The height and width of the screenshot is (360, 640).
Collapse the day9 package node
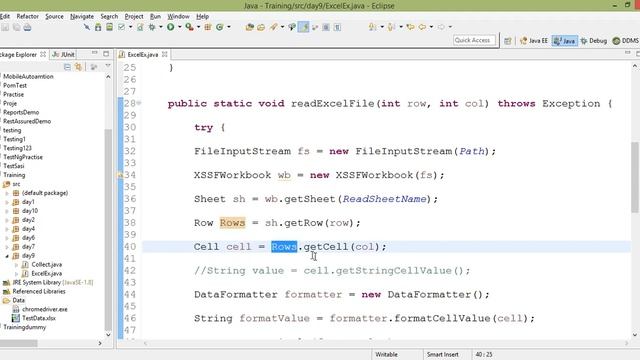click(x=7, y=256)
